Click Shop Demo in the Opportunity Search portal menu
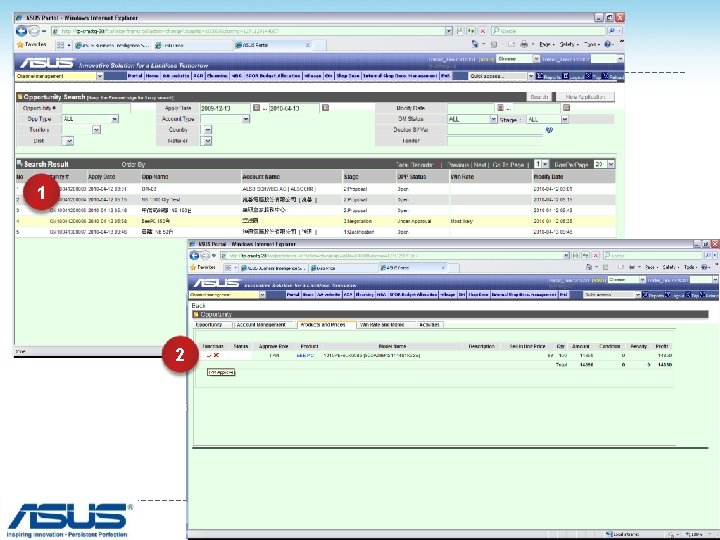This screenshot has height=540, width=720. point(348,76)
